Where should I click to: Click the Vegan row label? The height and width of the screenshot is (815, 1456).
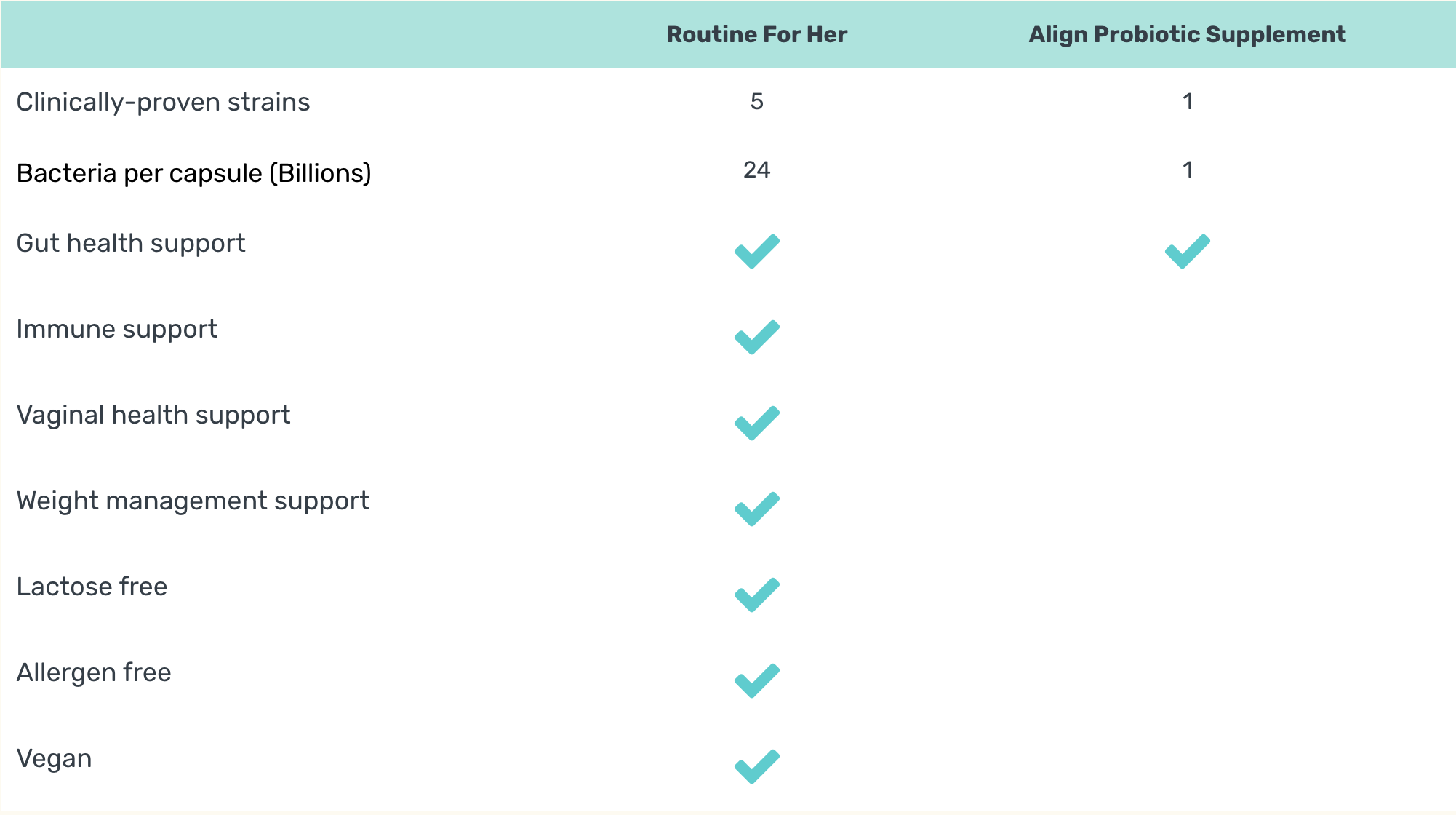coord(54,758)
